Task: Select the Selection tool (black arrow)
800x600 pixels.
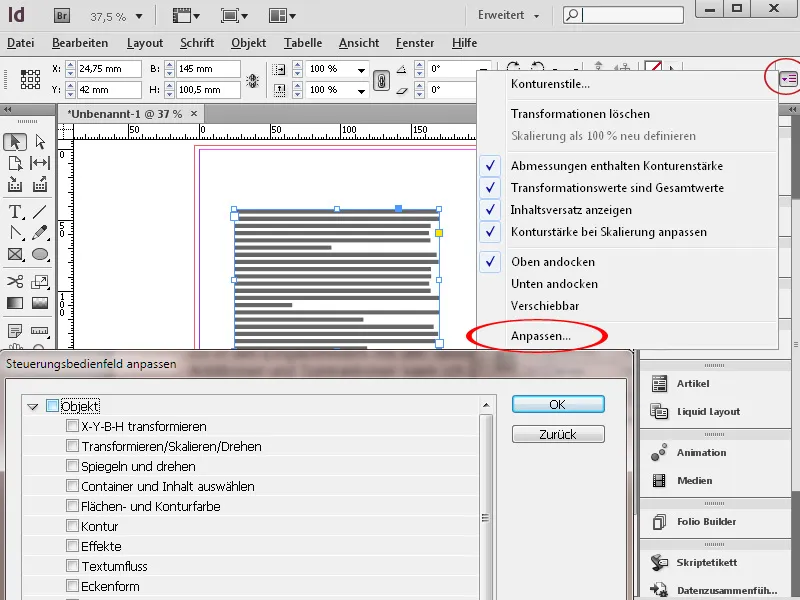Action: [x=15, y=141]
